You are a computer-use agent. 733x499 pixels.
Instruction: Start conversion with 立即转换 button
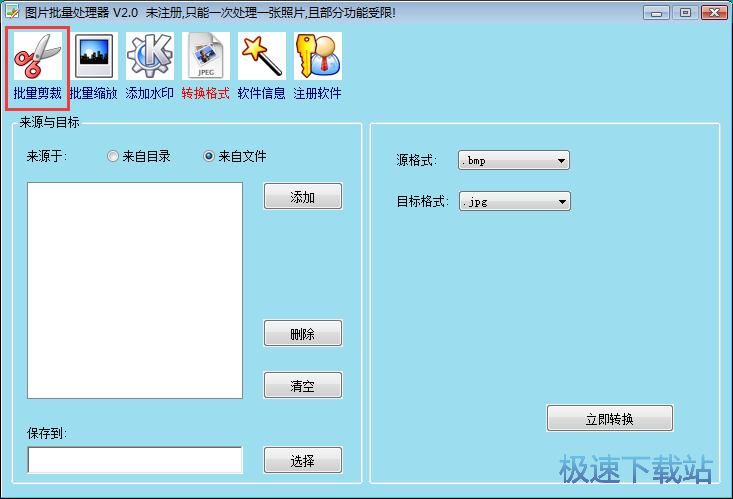(x=610, y=418)
